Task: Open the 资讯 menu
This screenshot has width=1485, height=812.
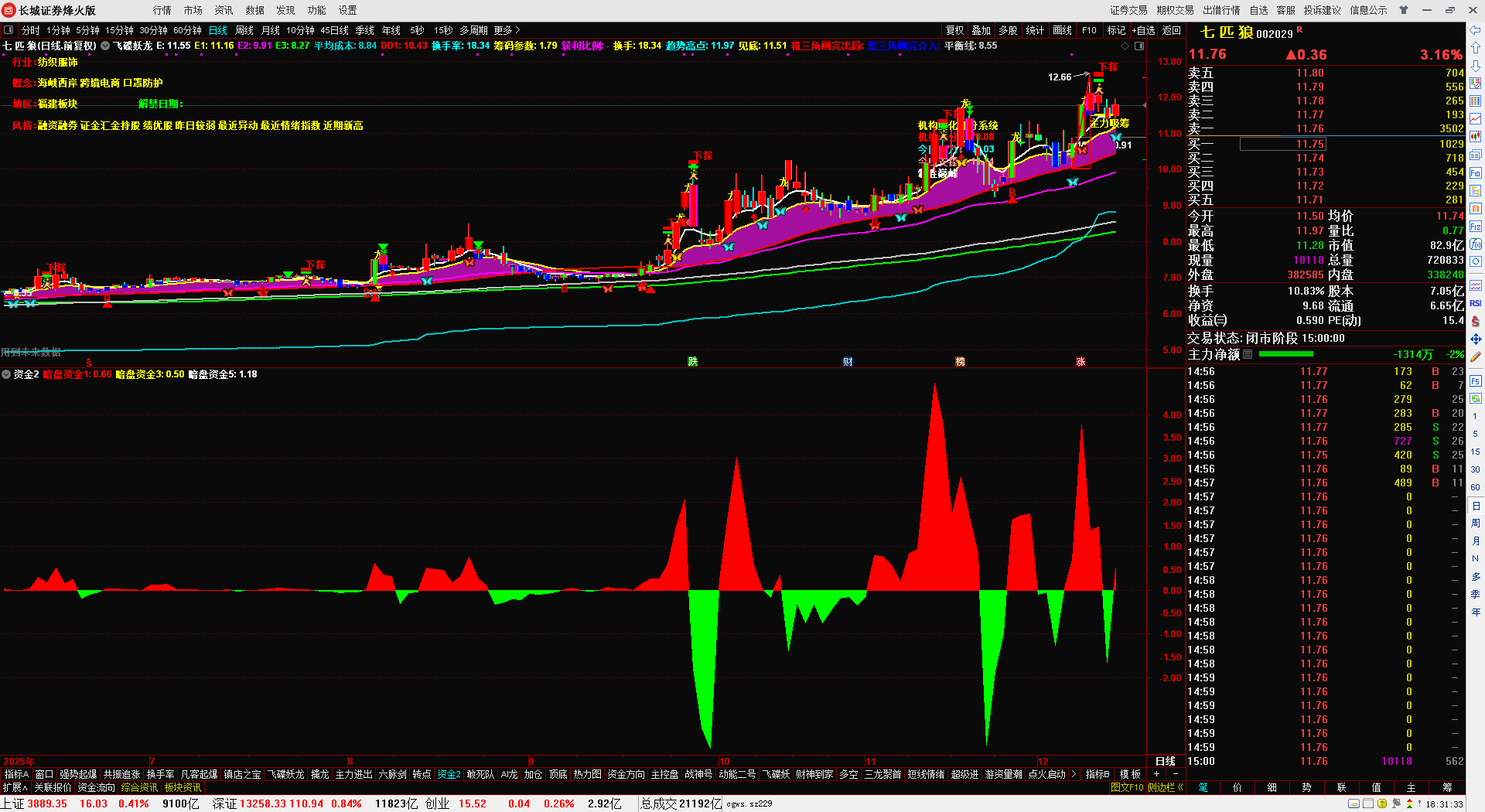Action: click(224, 10)
